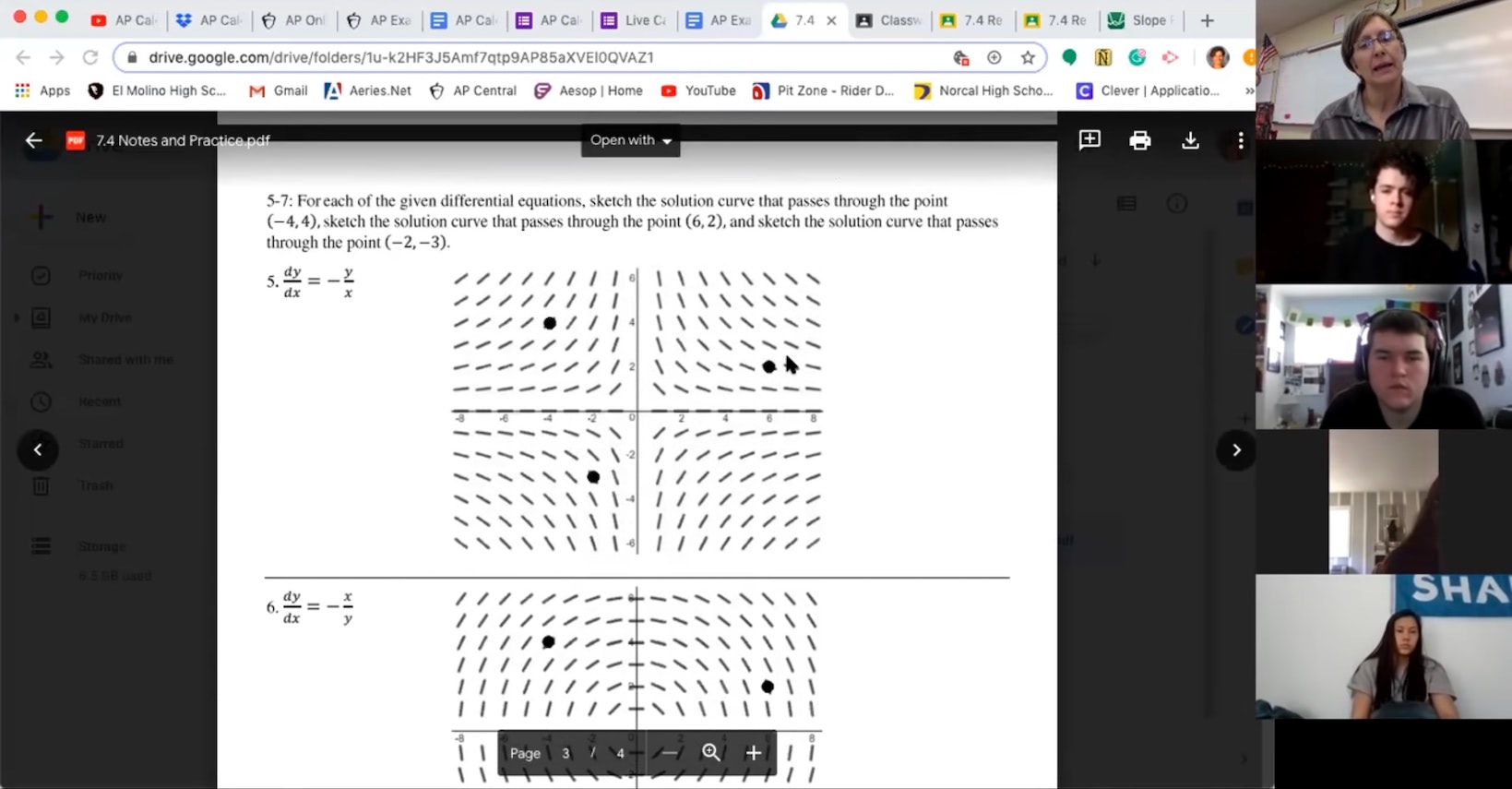1512x789 pixels.
Task: Go to the previous file arrow
Action: 38,450
